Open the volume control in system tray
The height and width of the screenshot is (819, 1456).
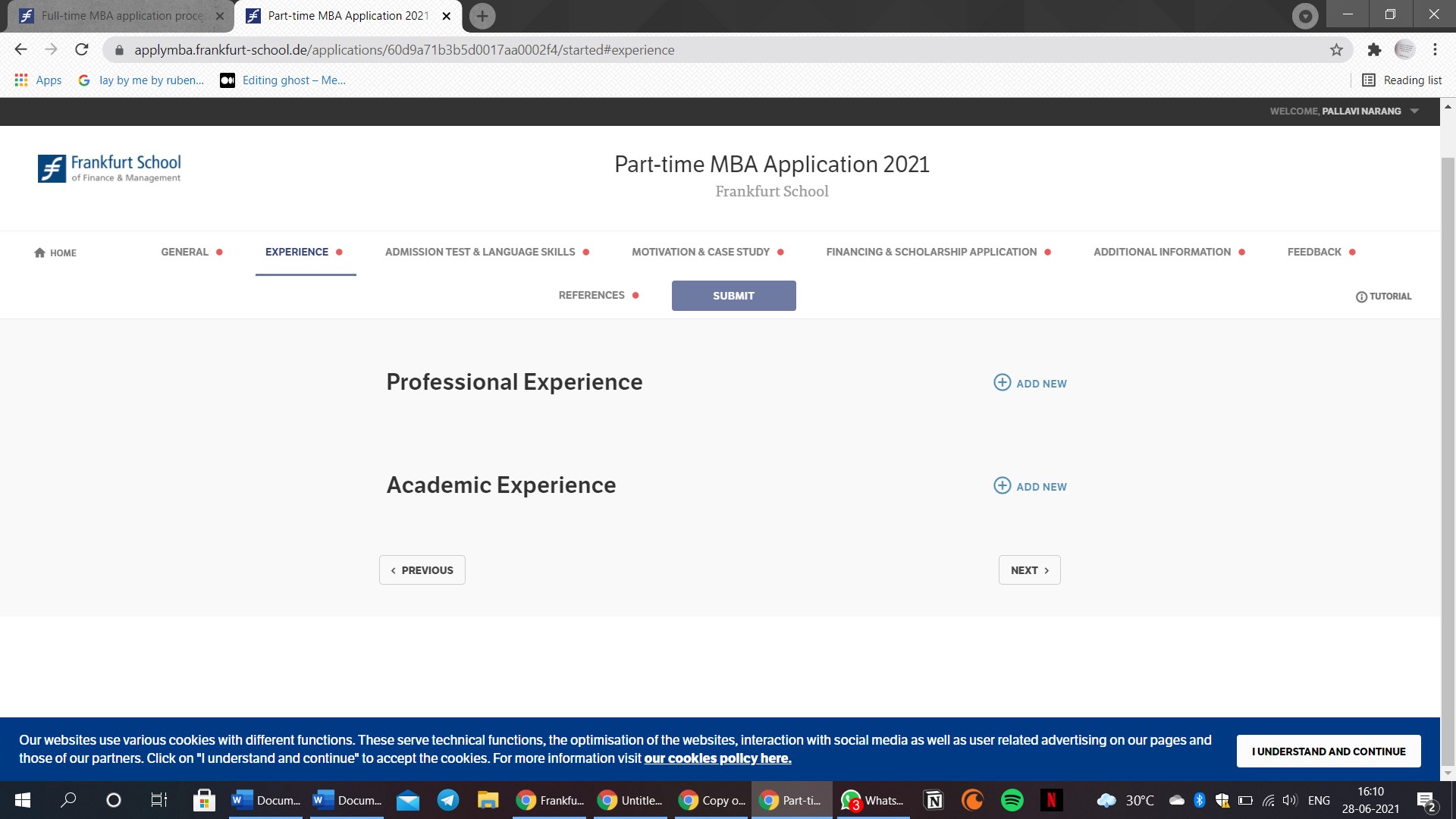click(1291, 800)
